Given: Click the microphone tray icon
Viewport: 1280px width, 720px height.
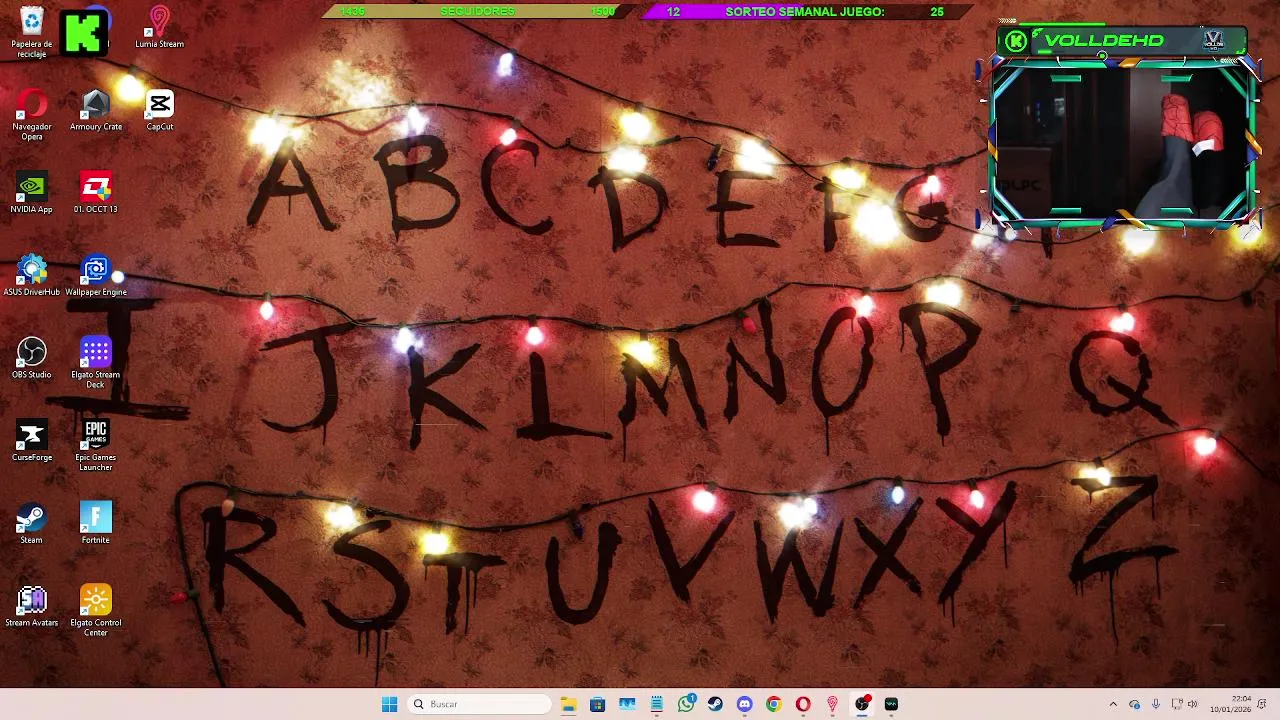Looking at the screenshot, I should 1155,704.
